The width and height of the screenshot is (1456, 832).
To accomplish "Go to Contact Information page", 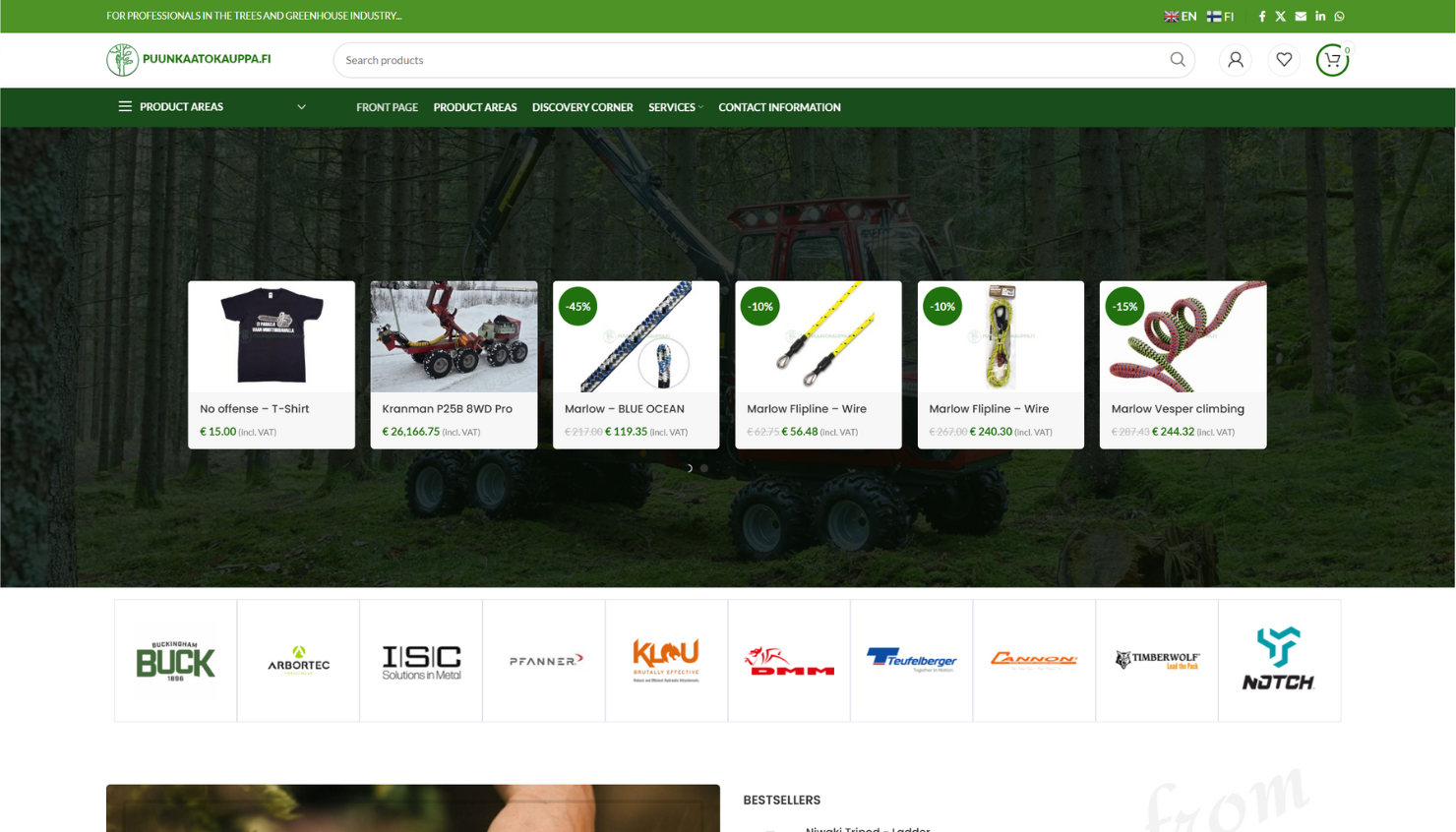I will pos(779,108).
